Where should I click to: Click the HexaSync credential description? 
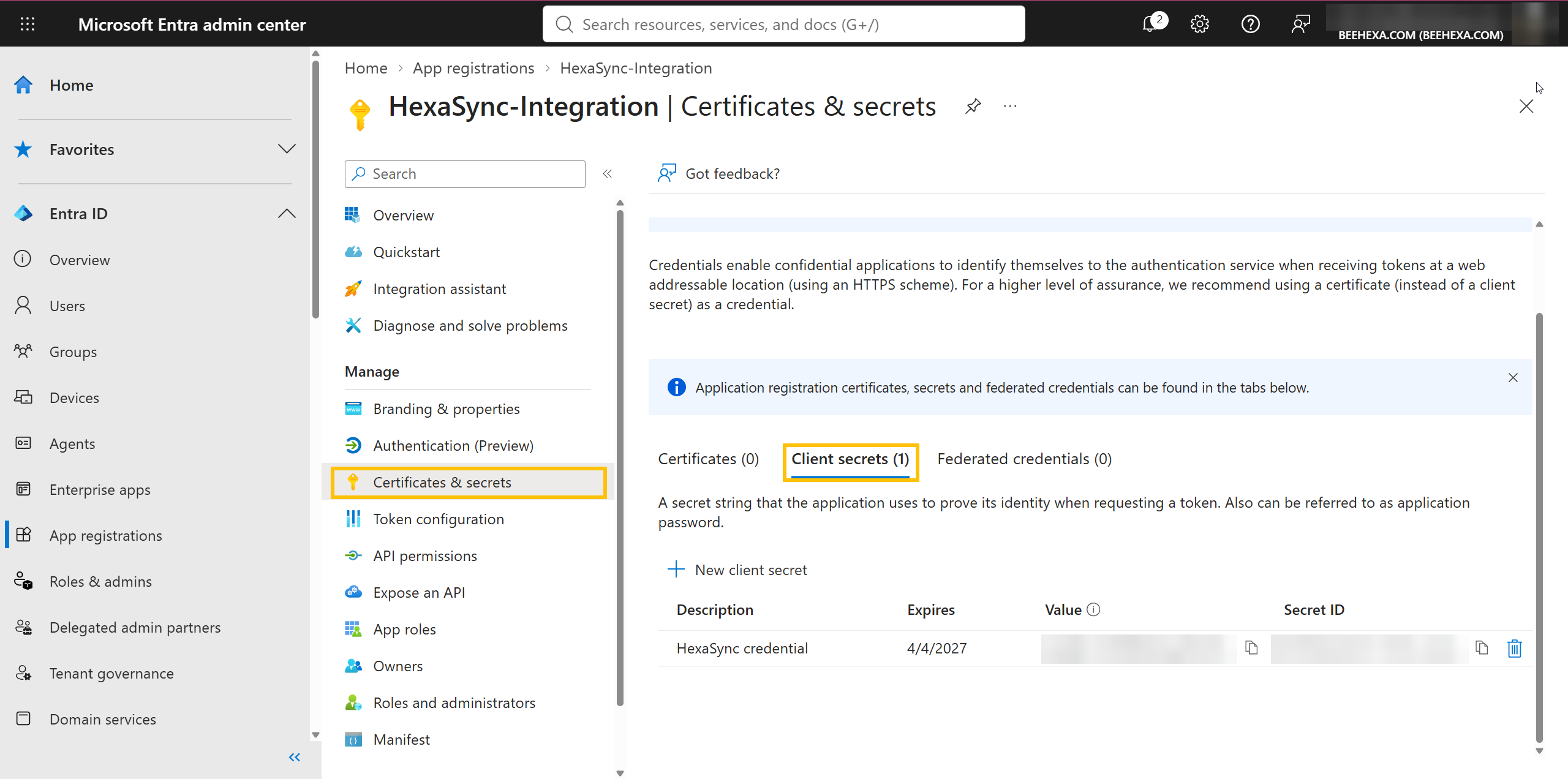[742, 648]
